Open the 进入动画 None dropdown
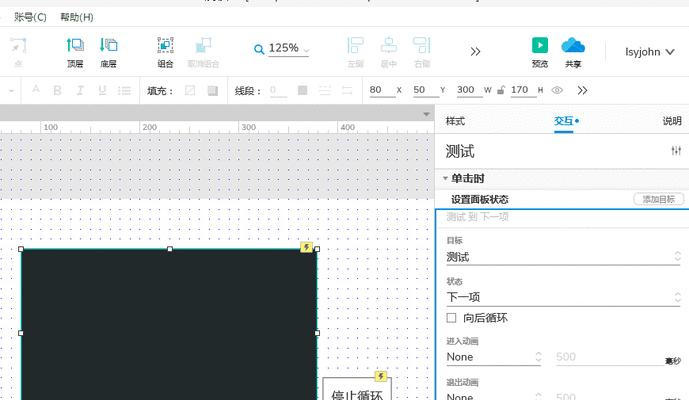Viewport: 689px width, 400px height. [x=494, y=357]
